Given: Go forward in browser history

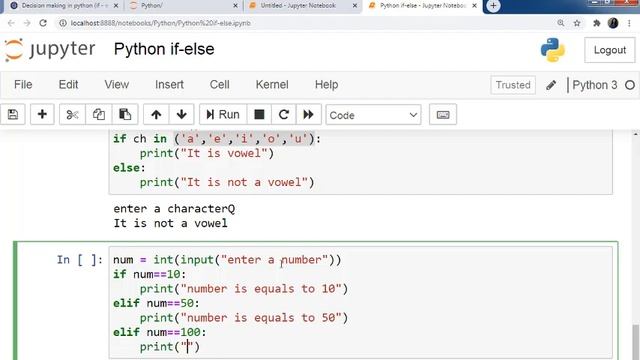Looking at the screenshot, I should [27, 23].
